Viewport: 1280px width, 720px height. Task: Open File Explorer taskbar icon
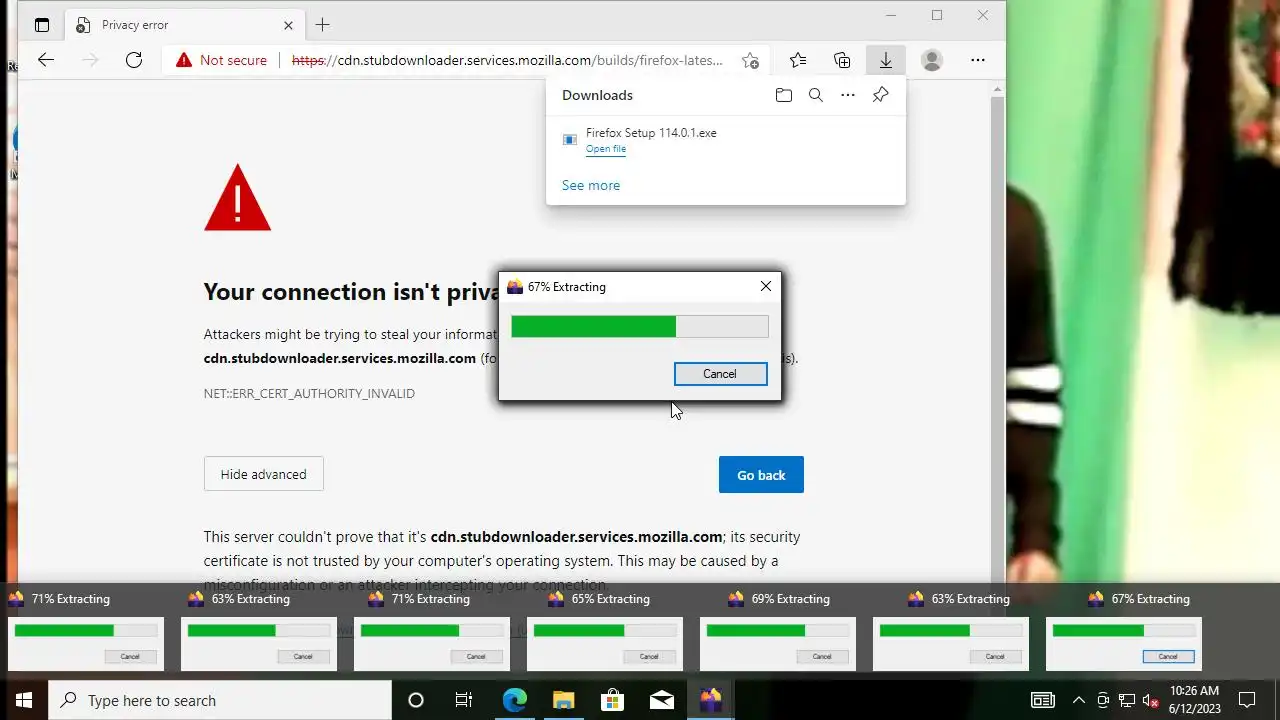tap(563, 700)
